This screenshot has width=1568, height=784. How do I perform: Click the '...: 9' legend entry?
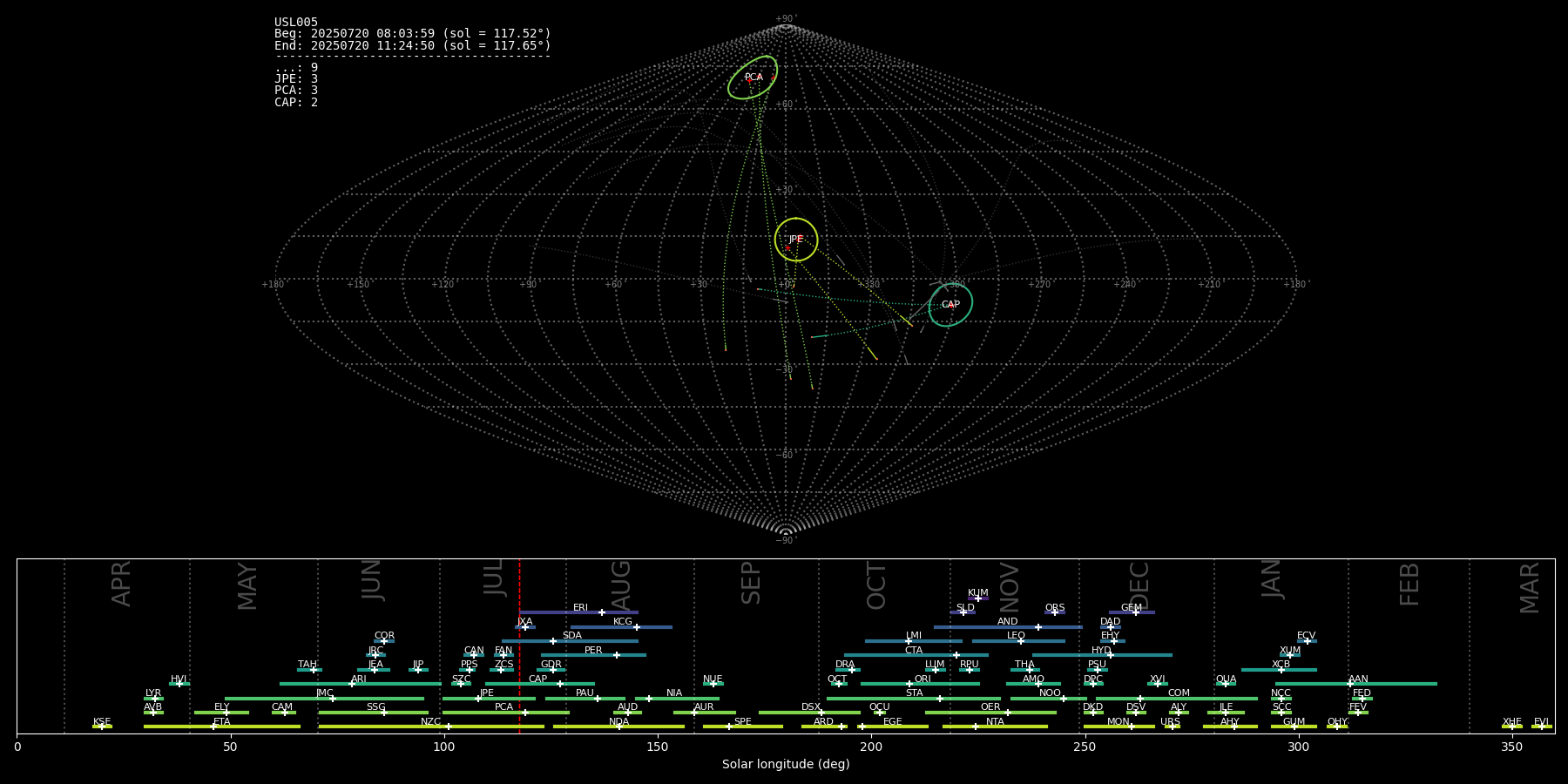tap(296, 67)
